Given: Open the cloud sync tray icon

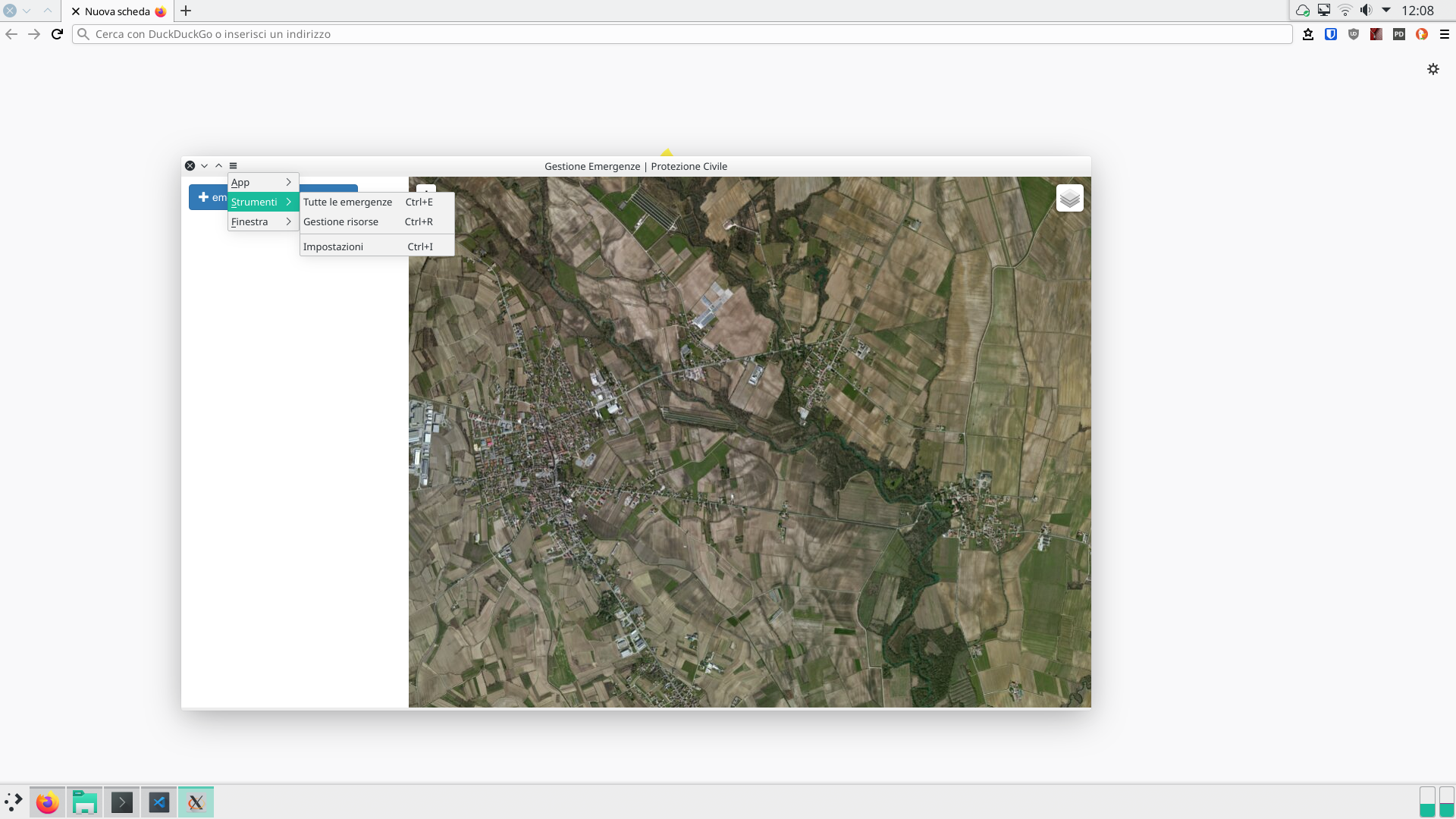Looking at the screenshot, I should tap(1303, 11).
